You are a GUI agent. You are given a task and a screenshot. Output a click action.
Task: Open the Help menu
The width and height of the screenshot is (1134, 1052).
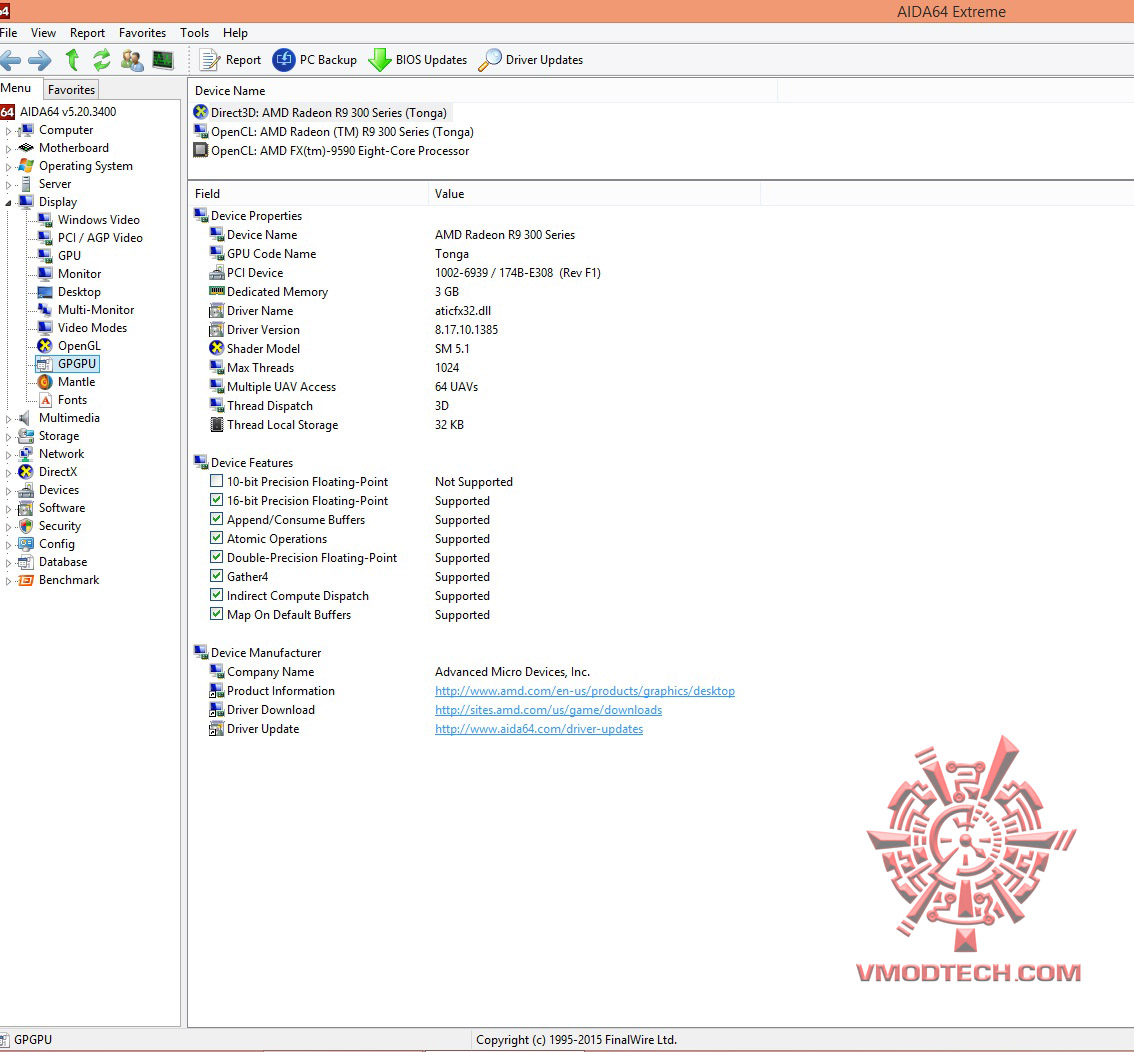coord(235,33)
